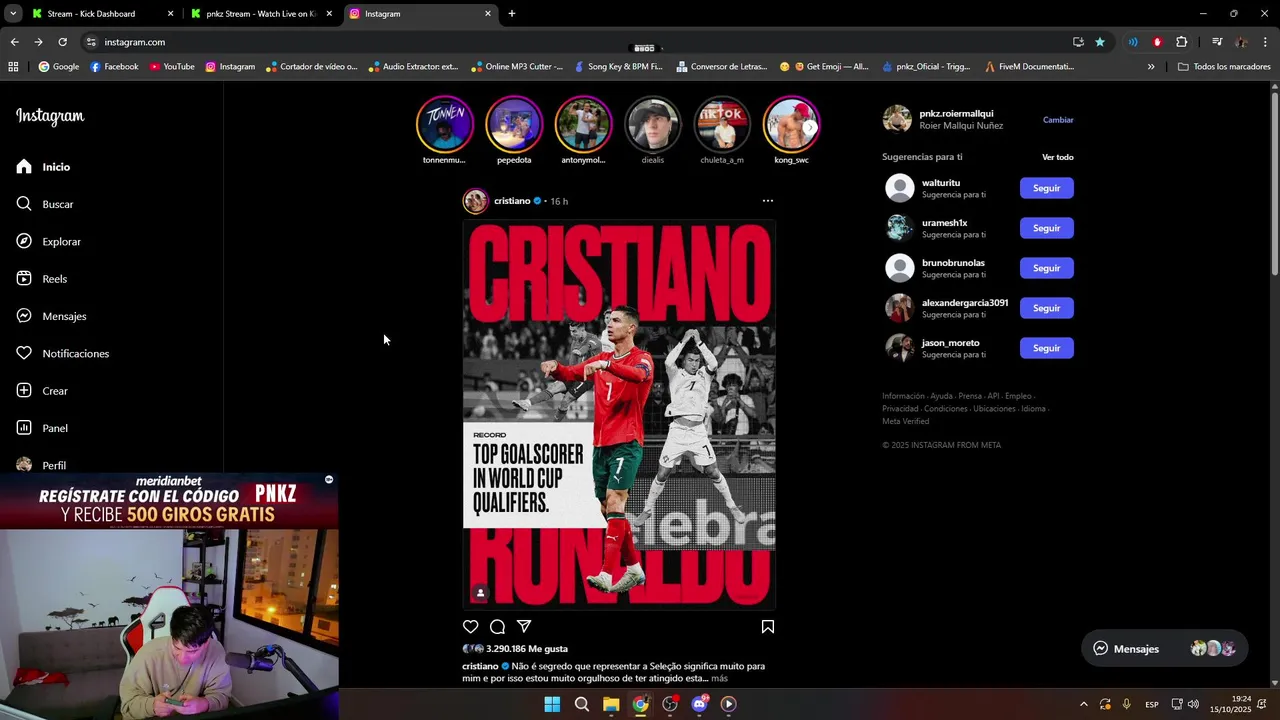The height and width of the screenshot is (720, 1280).
Task: Open volume control in system tray
Action: point(1193,704)
